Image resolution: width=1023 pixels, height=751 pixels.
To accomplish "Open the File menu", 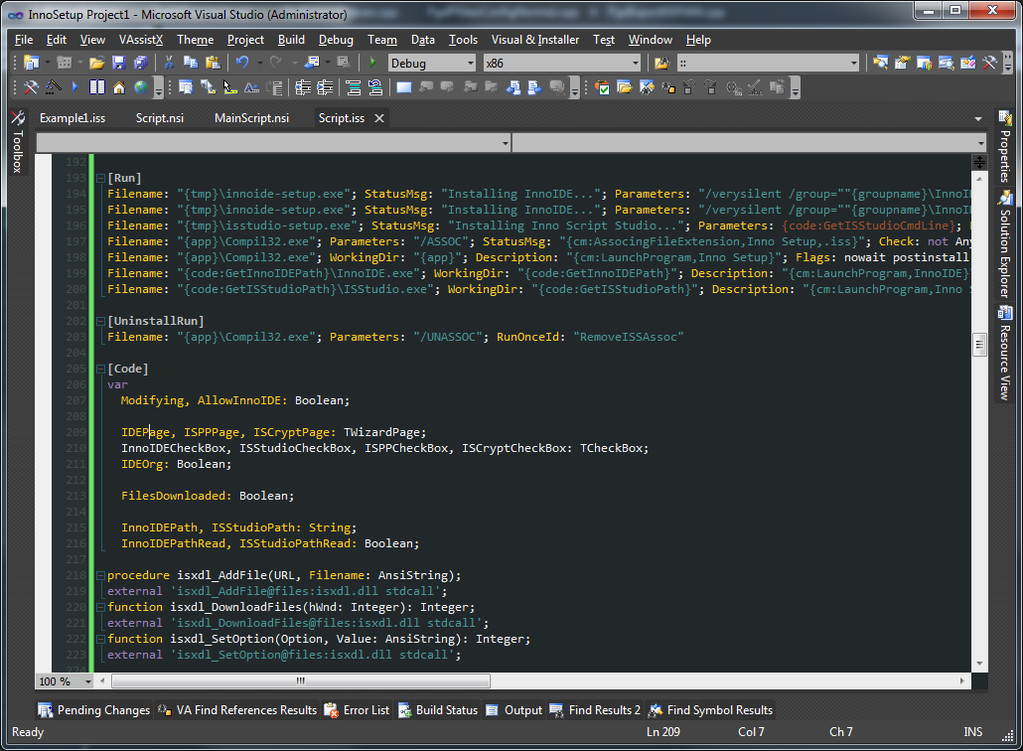I will coord(23,40).
